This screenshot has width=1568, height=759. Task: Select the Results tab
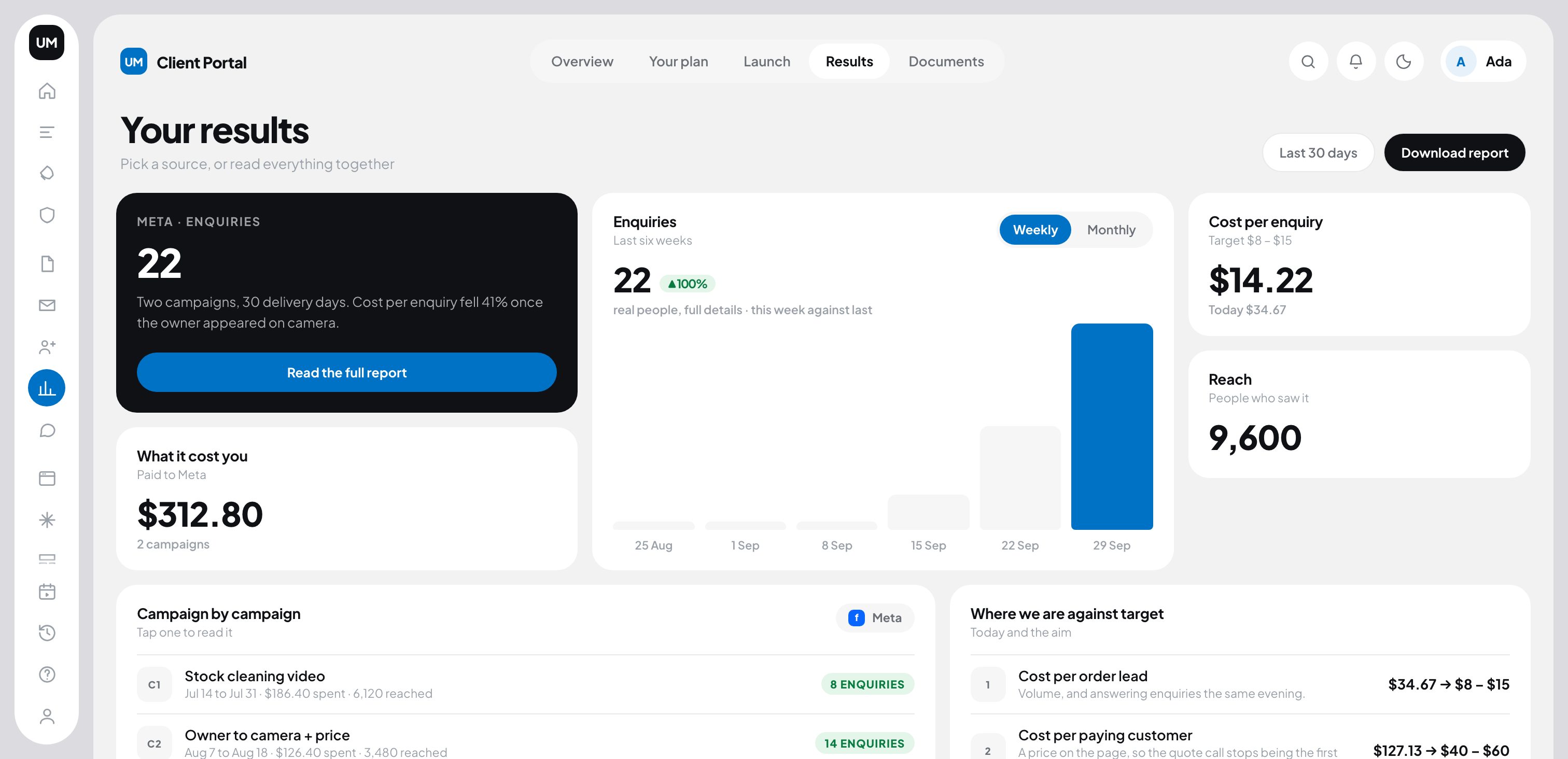[849, 62]
